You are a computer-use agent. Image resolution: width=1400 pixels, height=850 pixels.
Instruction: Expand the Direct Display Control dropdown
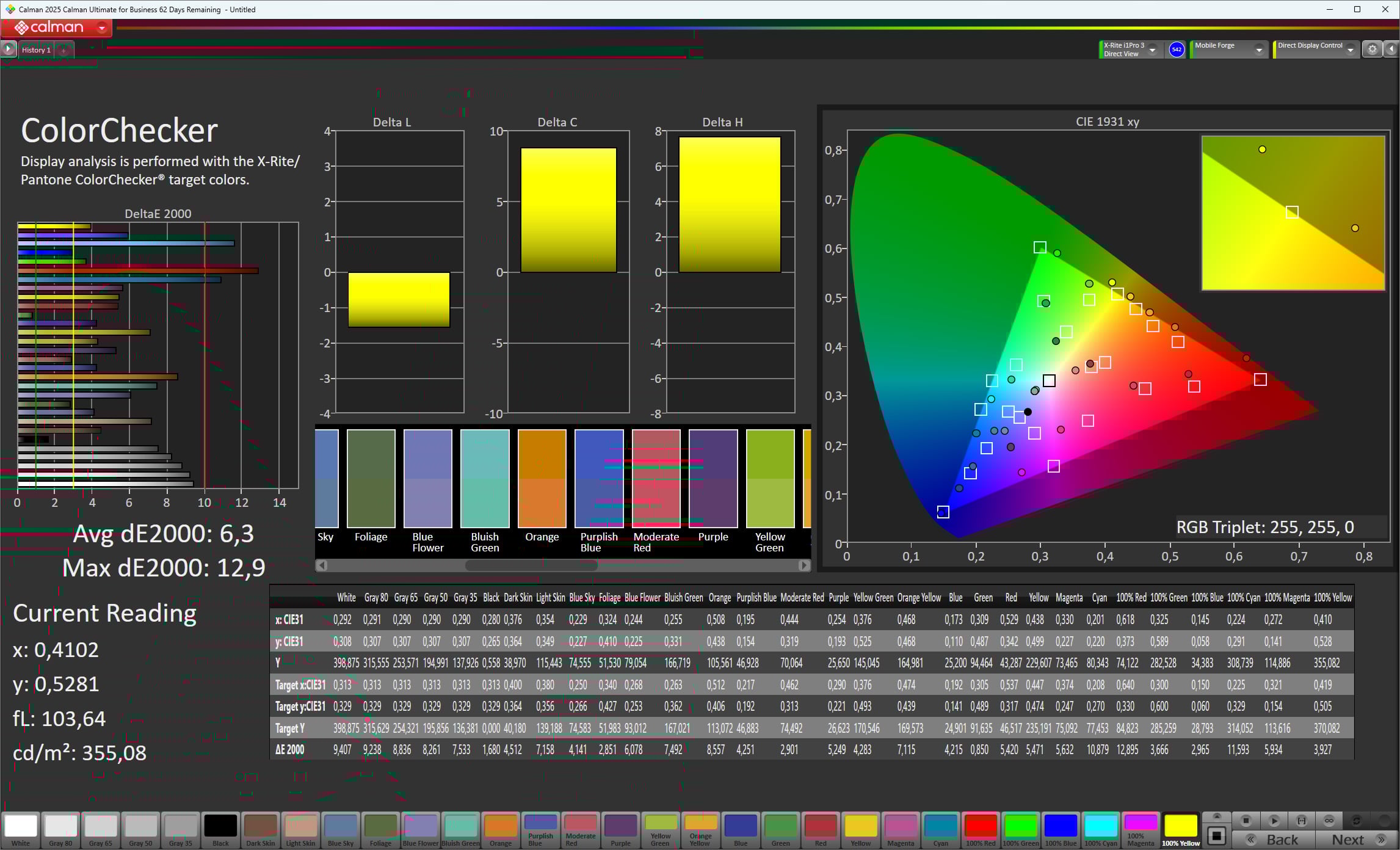(1351, 50)
